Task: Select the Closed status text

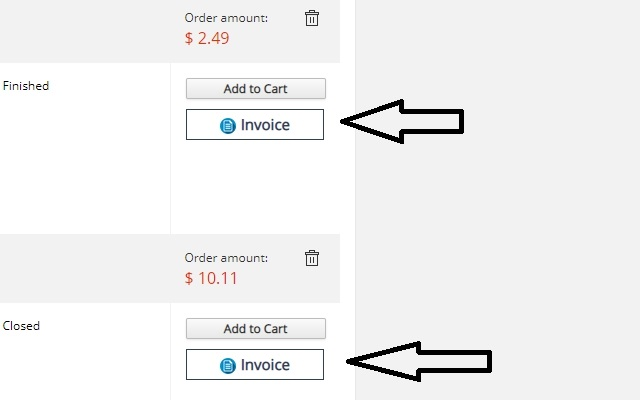Action: click(x=22, y=326)
